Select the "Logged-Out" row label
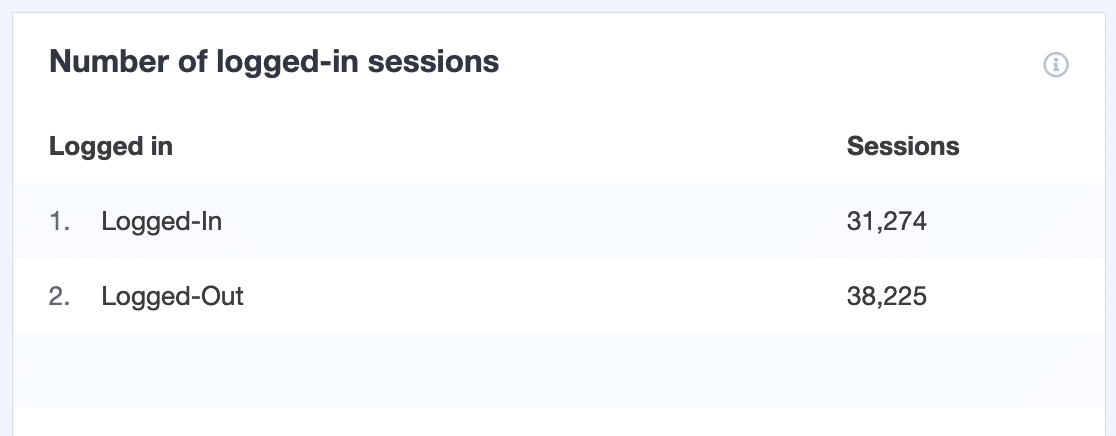This screenshot has width=1116, height=436. [x=172, y=296]
